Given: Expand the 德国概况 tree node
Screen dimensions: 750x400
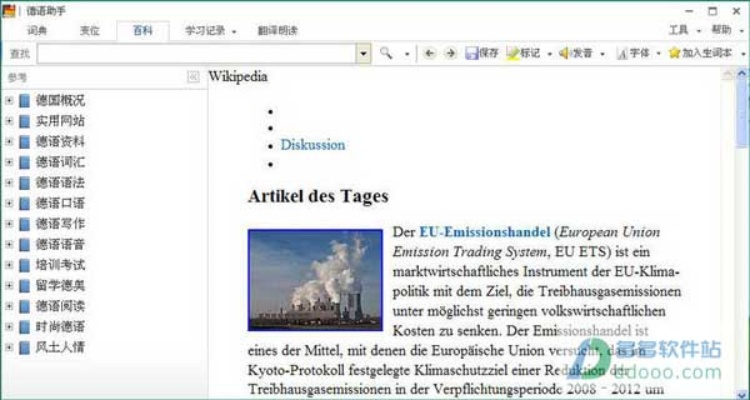Looking at the screenshot, I should point(9,100).
